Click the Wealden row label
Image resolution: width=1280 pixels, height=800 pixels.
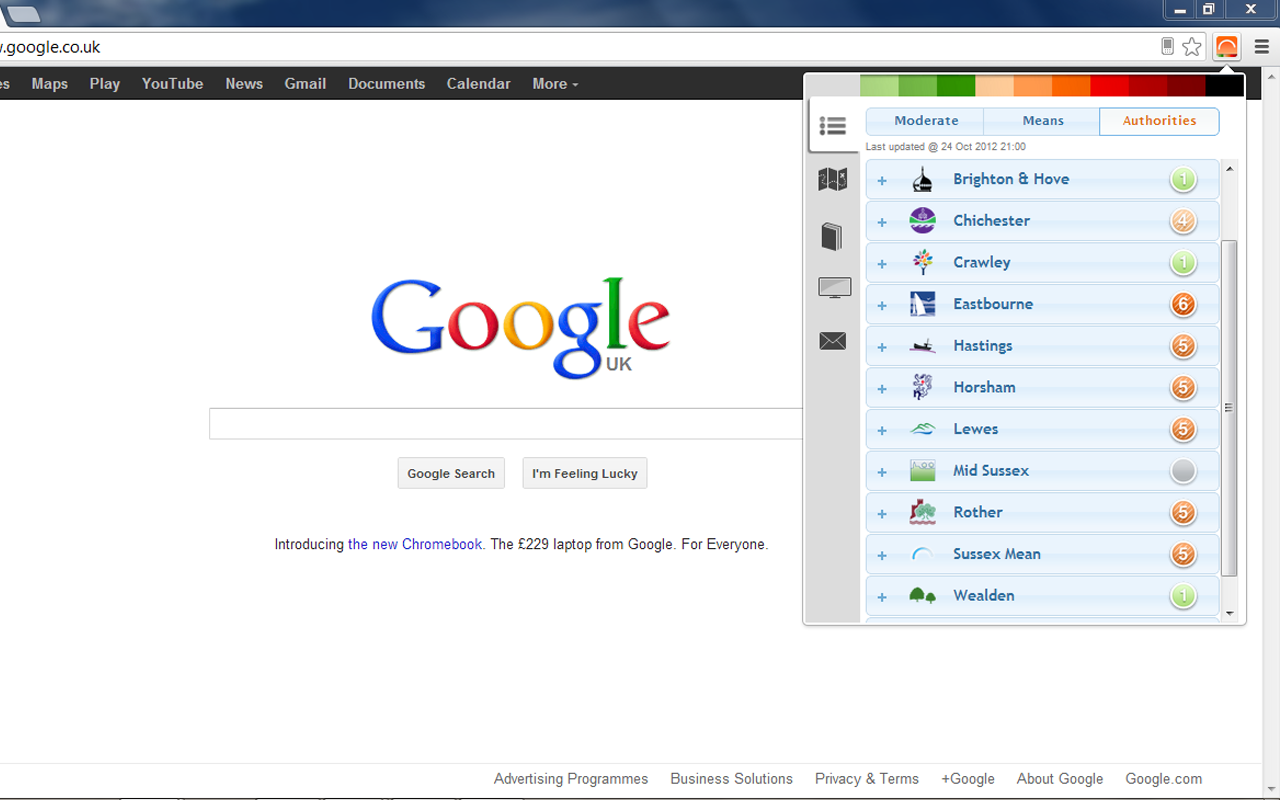(983, 596)
